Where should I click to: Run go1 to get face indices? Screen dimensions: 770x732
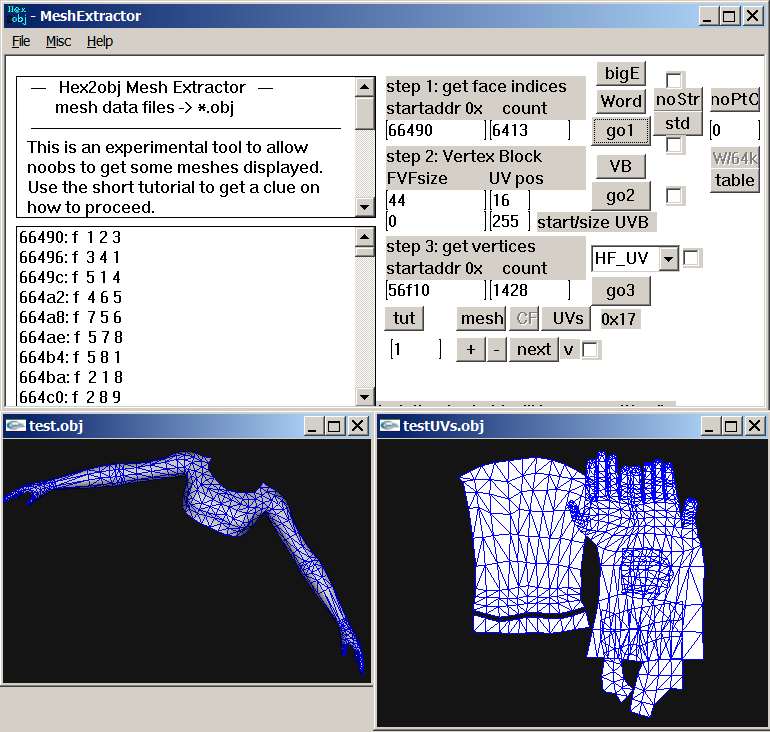click(x=621, y=131)
